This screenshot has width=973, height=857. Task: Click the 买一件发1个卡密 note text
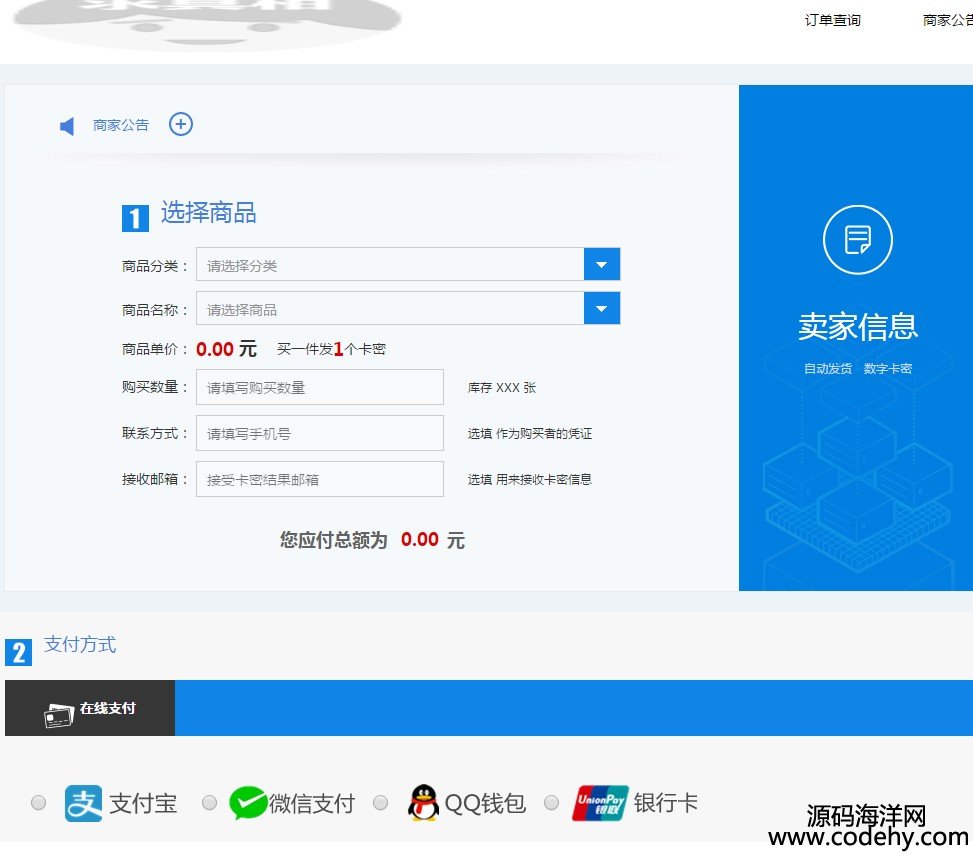tap(331, 349)
